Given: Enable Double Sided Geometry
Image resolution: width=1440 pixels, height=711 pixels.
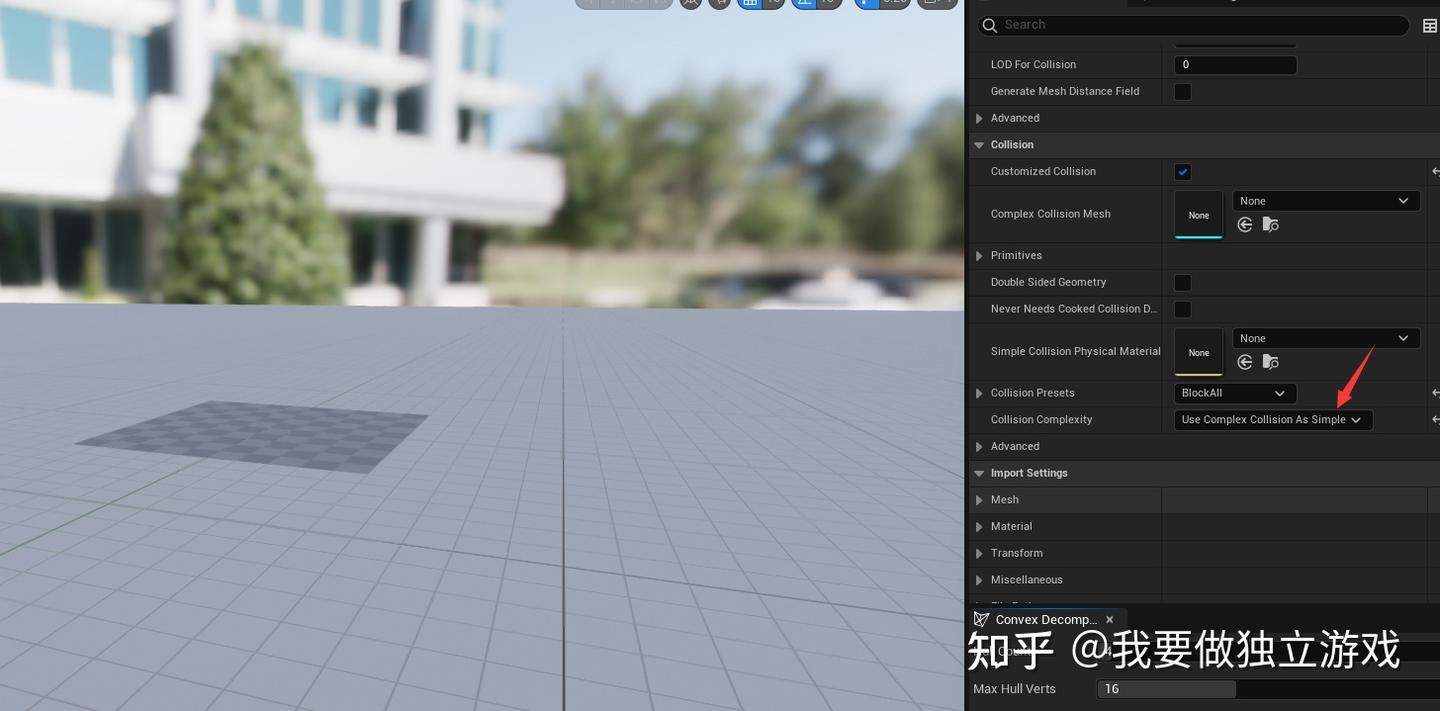Looking at the screenshot, I should (1182, 282).
